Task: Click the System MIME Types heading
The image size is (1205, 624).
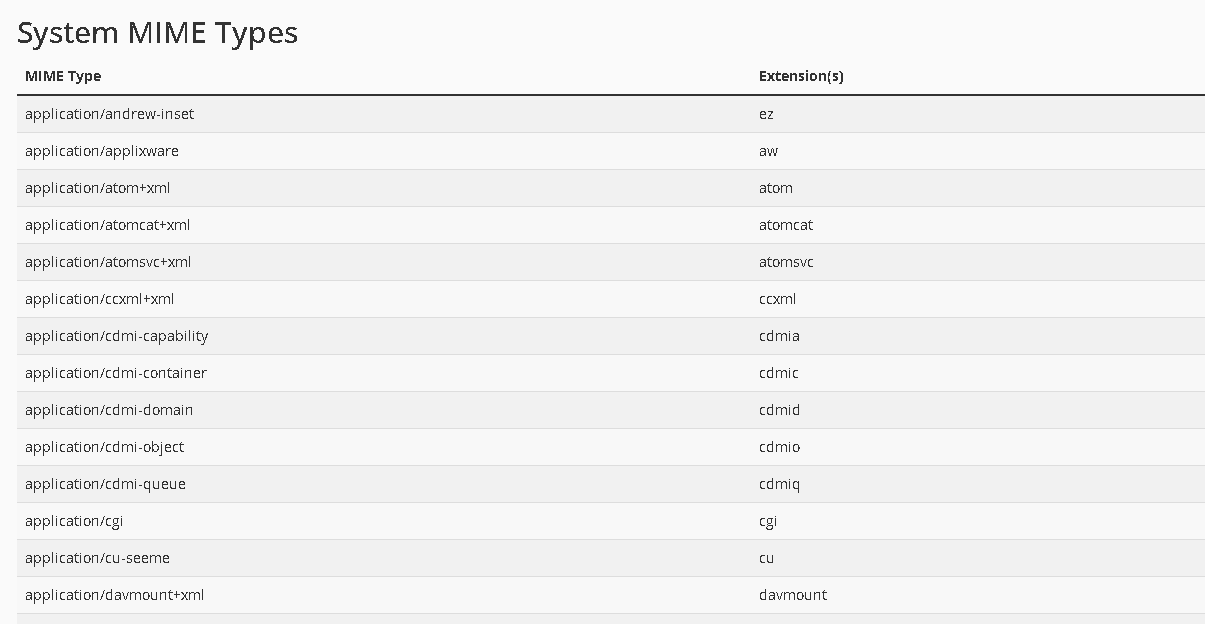Action: pos(158,33)
